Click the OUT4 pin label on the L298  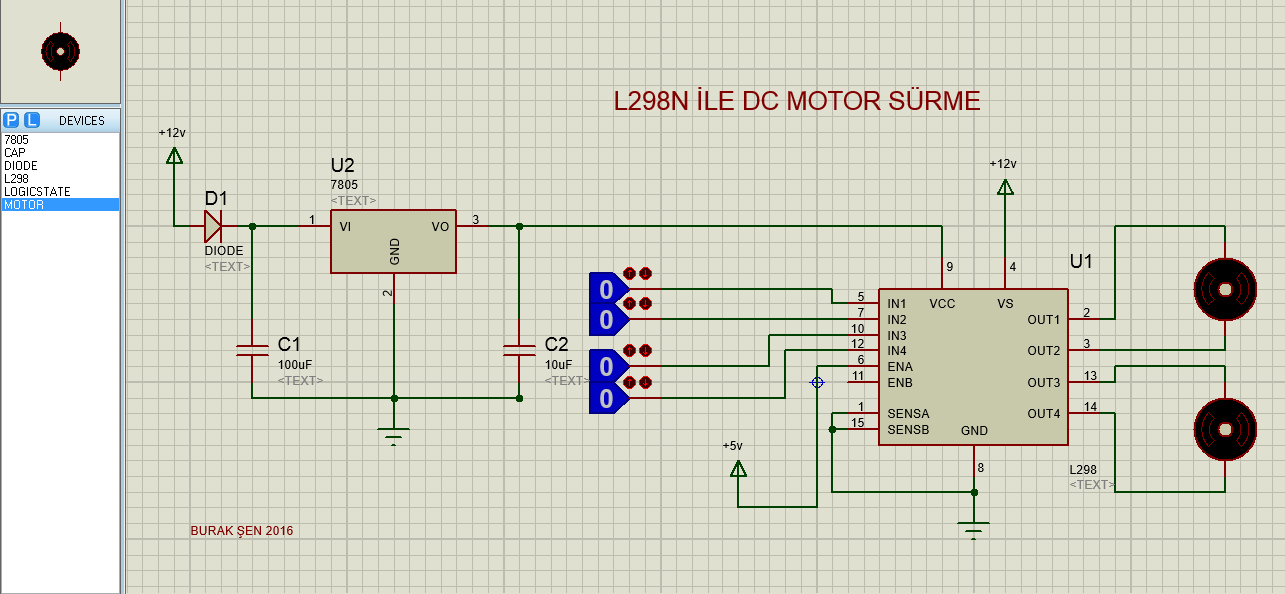1043,414
